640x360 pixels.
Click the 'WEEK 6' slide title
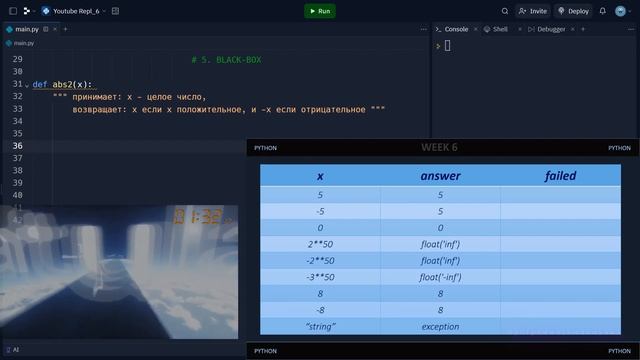pos(439,147)
